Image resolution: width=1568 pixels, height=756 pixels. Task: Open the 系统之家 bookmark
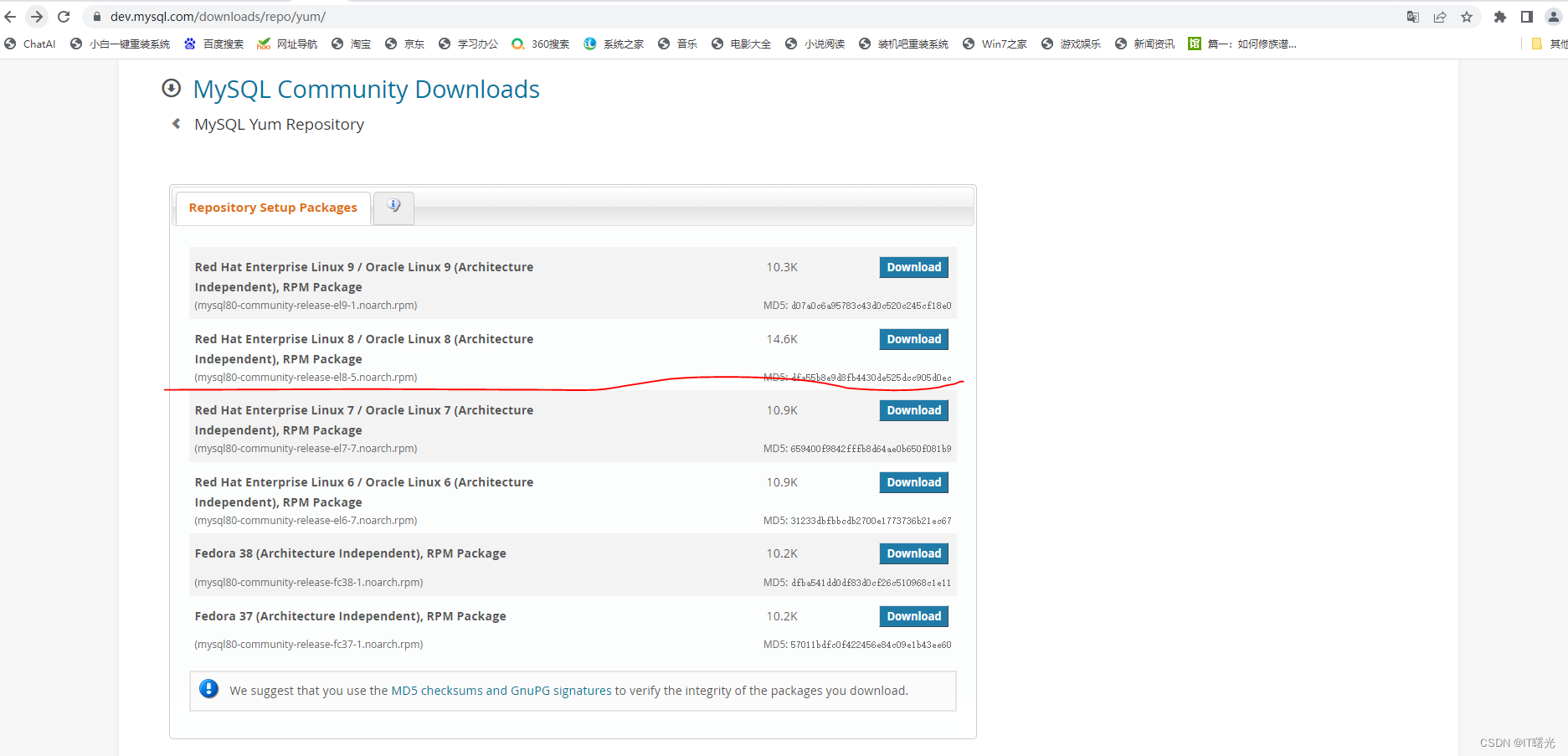(614, 44)
